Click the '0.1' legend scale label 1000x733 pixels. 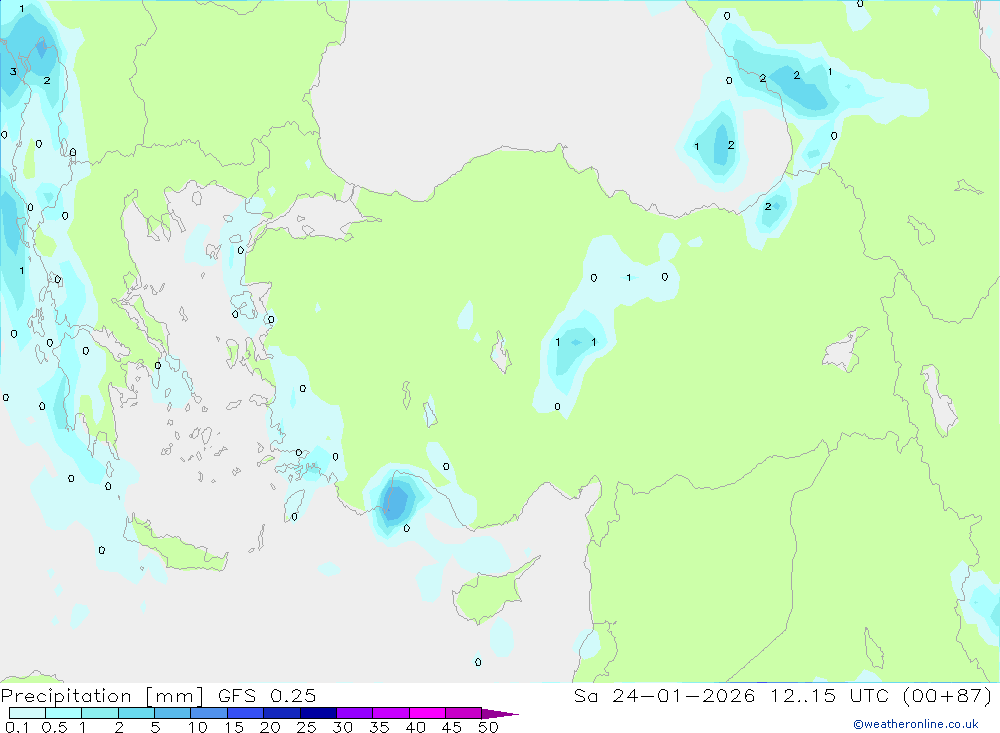tap(17, 727)
